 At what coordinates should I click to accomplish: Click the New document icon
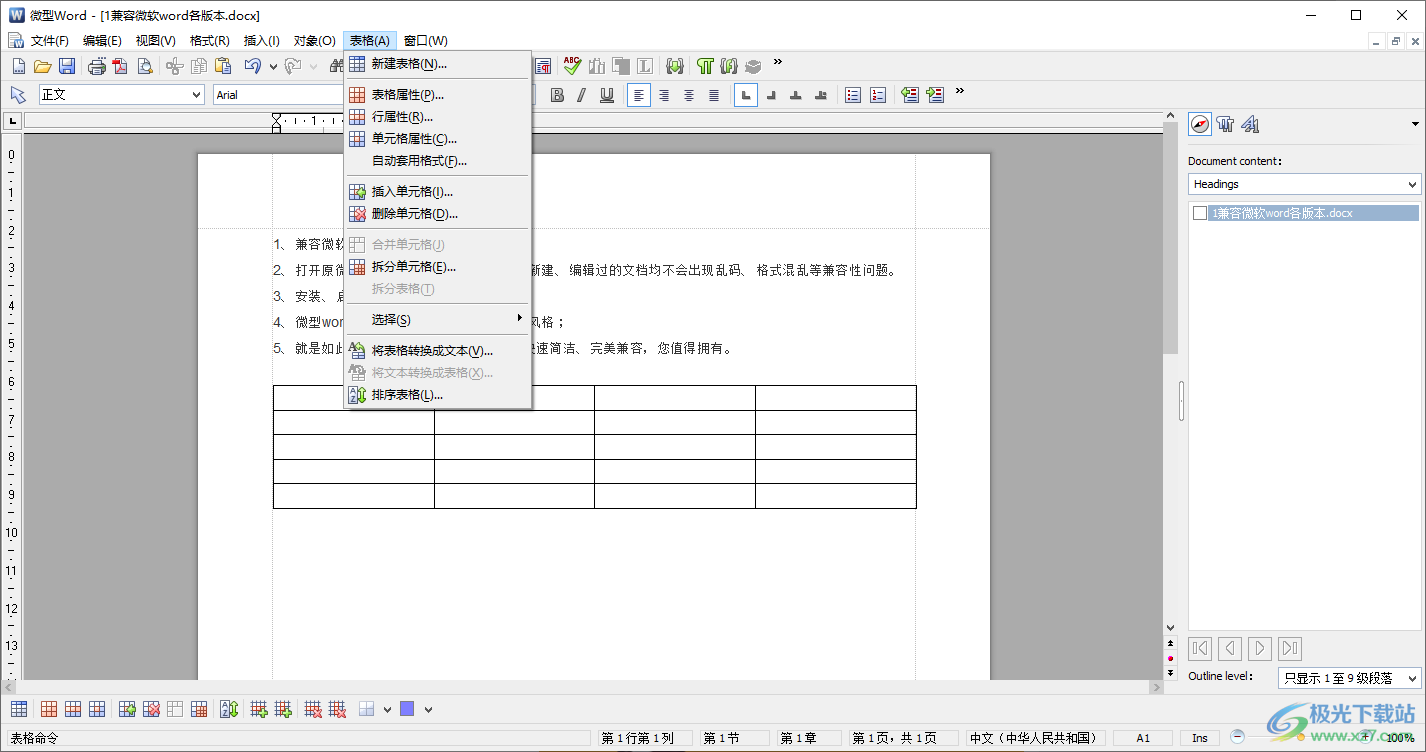tap(18, 66)
